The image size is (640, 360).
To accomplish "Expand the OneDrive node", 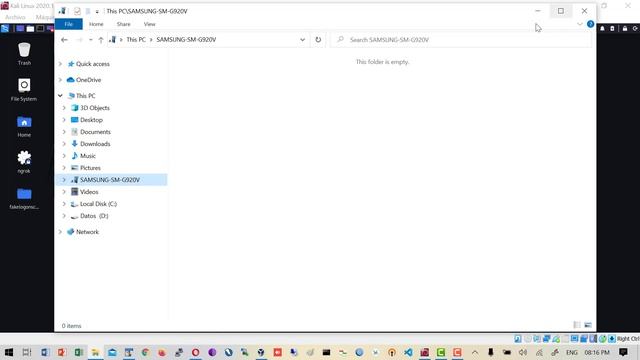I will click(60, 80).
